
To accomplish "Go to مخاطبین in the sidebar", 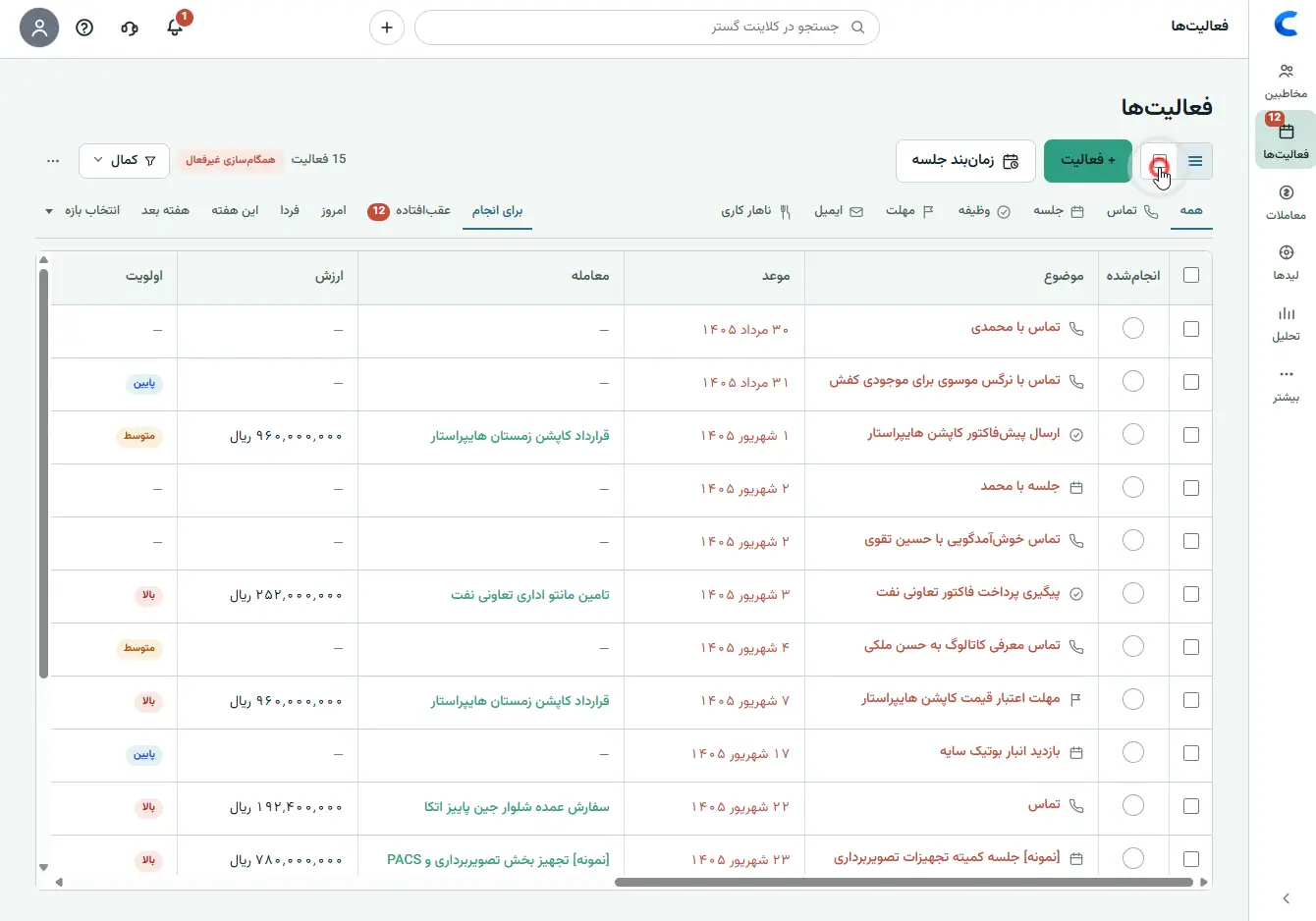I will (x=1286, y=81).
